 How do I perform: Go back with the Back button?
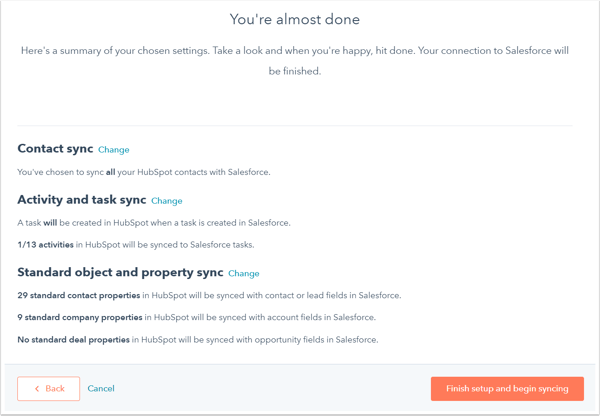pyautogui.click(x=49, y=388)
